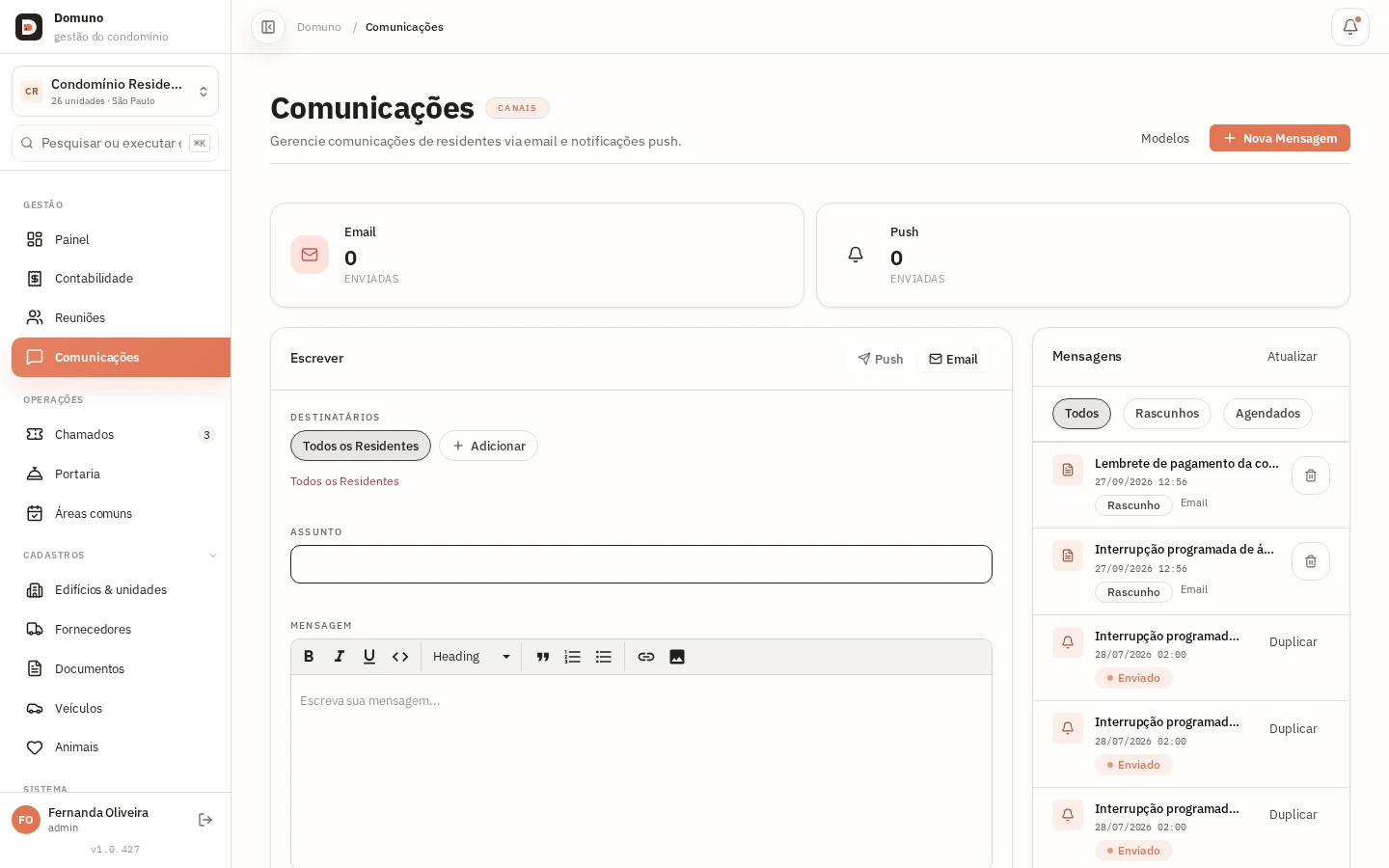Show all messages with Todos filter
Image resolution: width=1389 pixels, height=868 pixels.
[x=1081, y=414]
